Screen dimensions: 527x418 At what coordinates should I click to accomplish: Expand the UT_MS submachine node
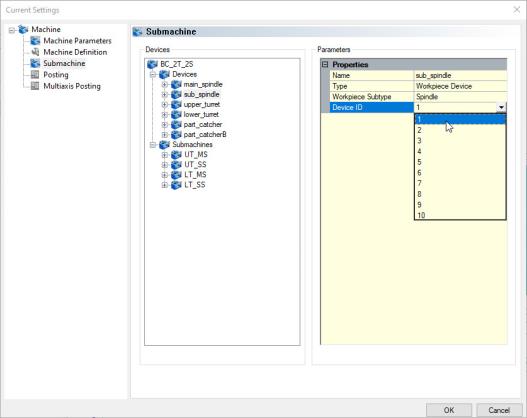(x=164, y=155)
